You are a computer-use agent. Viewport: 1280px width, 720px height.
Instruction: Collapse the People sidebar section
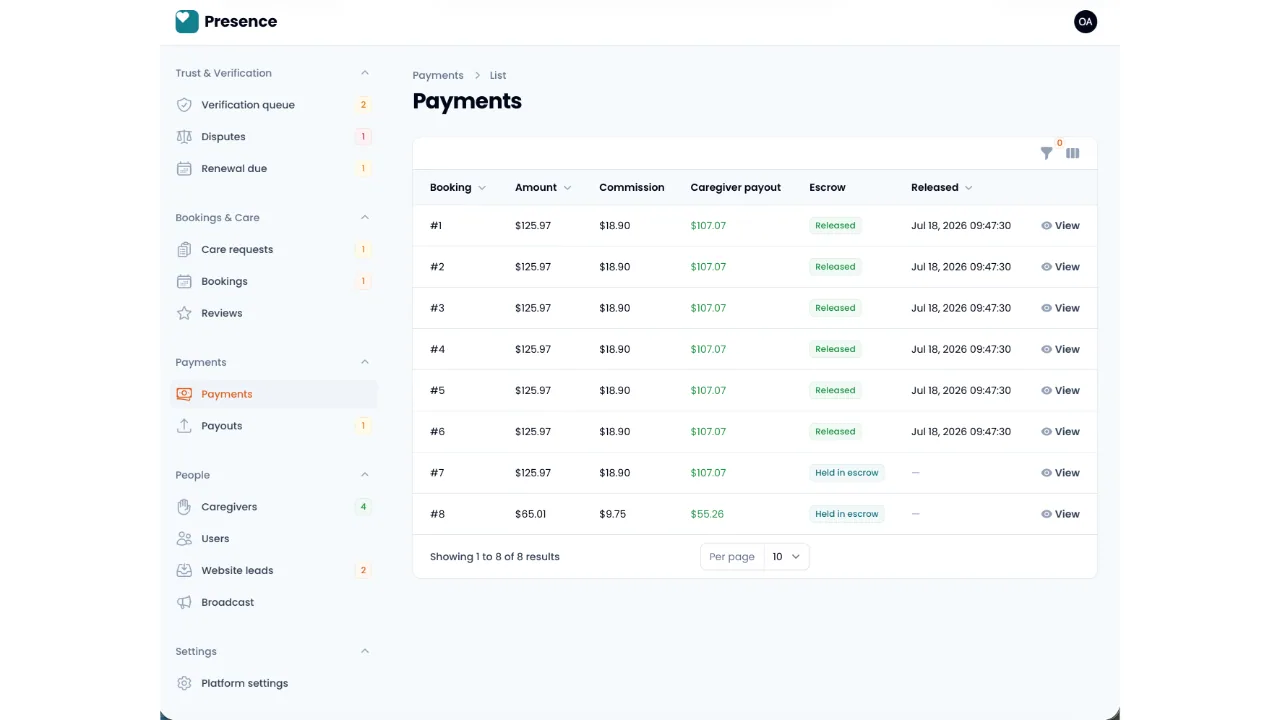point(365,475)
